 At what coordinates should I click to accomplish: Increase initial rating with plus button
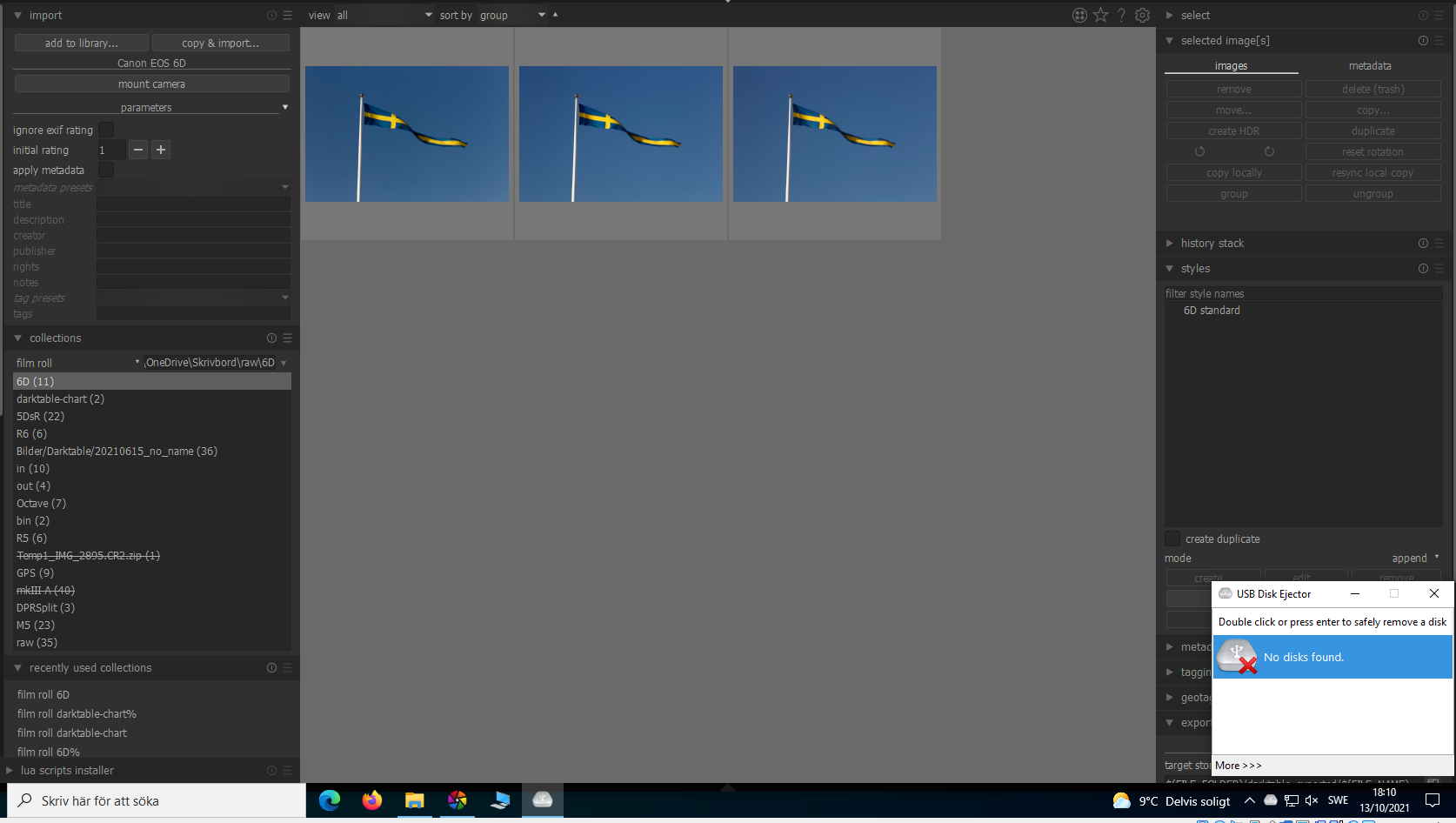161,150
